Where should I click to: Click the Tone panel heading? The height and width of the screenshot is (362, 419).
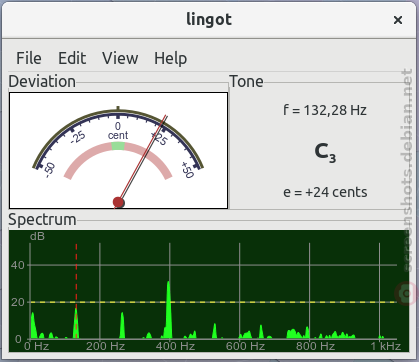[246, 82]
